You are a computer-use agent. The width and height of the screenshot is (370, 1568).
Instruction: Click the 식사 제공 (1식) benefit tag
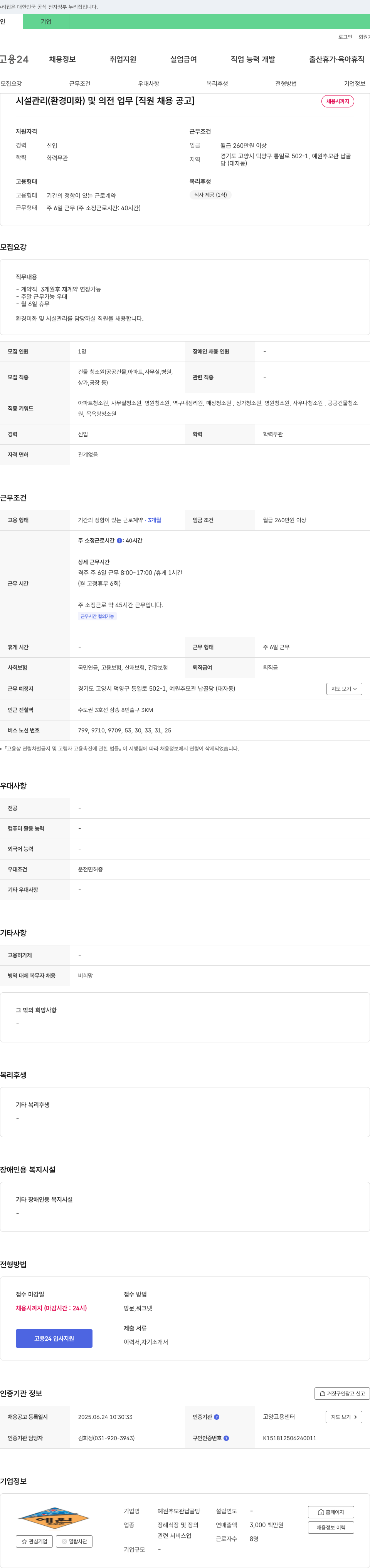[210, 195]
